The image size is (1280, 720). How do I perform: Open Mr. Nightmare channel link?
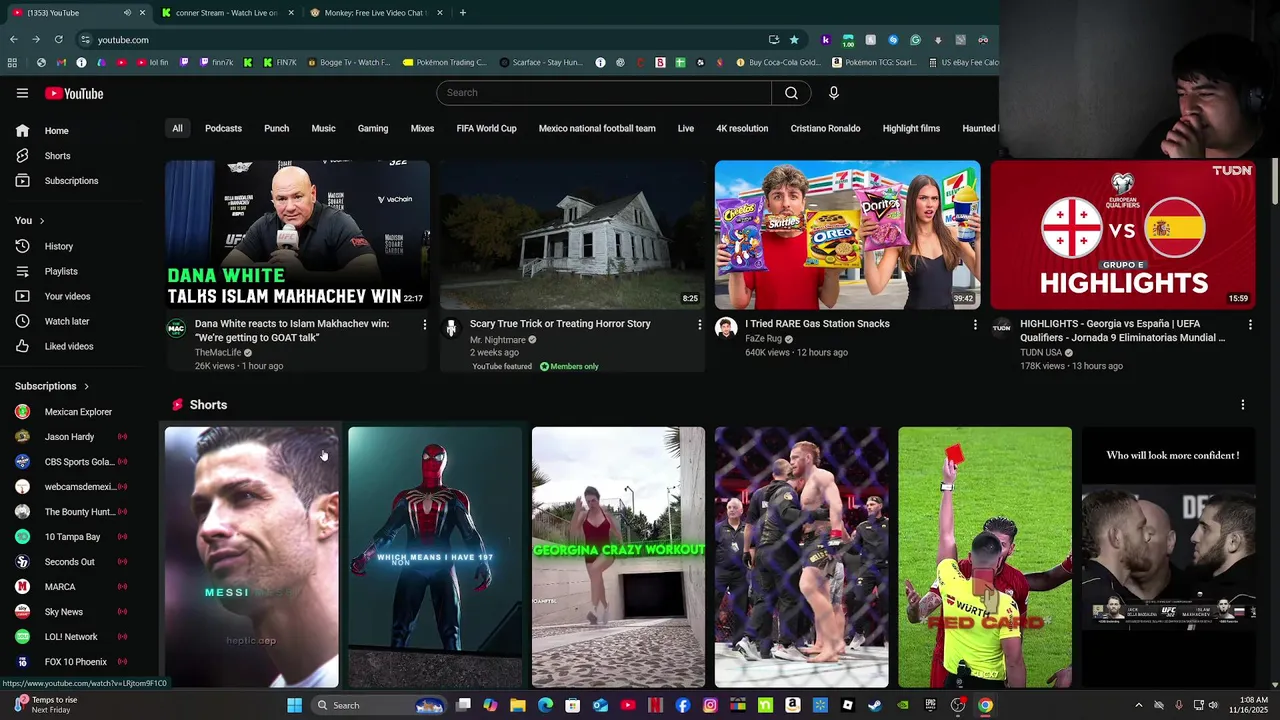497,340
